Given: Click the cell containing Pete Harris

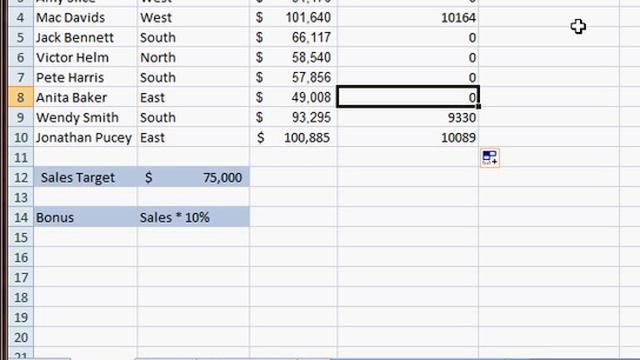Looking at the screenshot, I should tap(85, 78).
